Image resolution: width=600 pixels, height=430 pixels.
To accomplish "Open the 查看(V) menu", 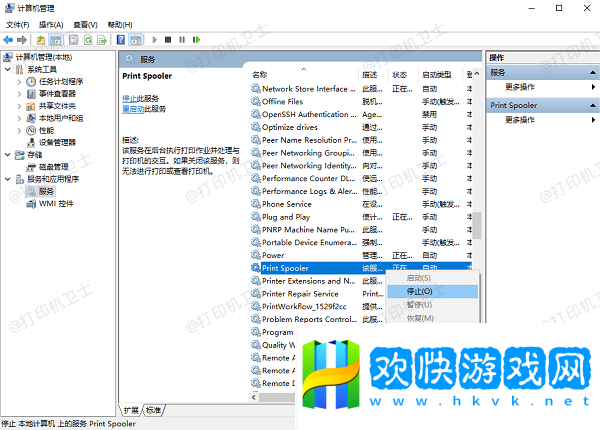I will click(x=85, y=25).
